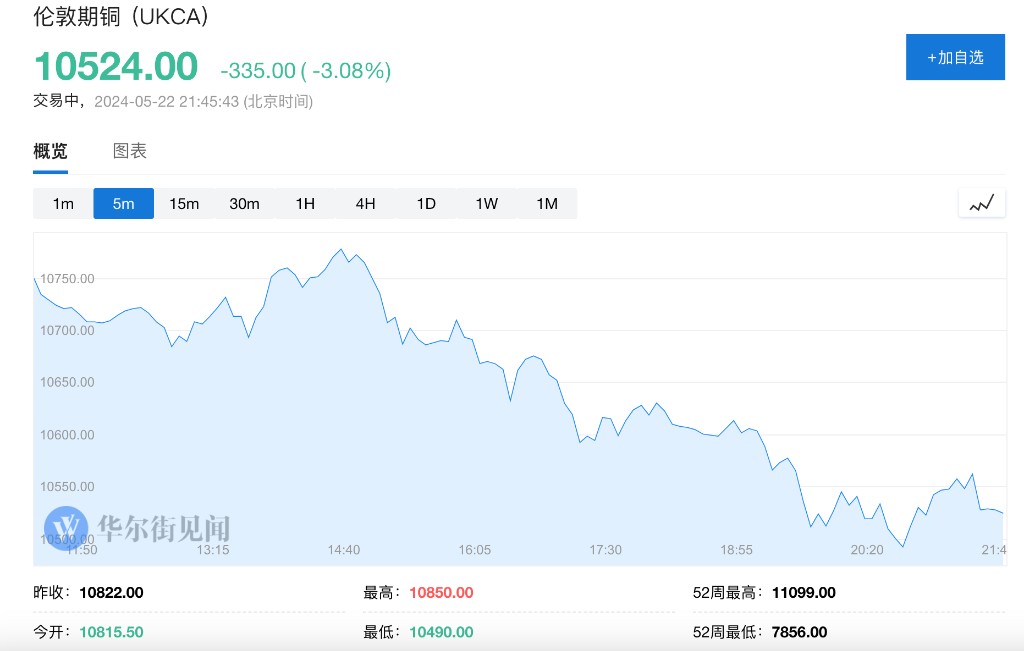The height and width of the screenshot is (651, 1024).
Task: Click the 最高 value 10850.00
Action: coord(441,593)
